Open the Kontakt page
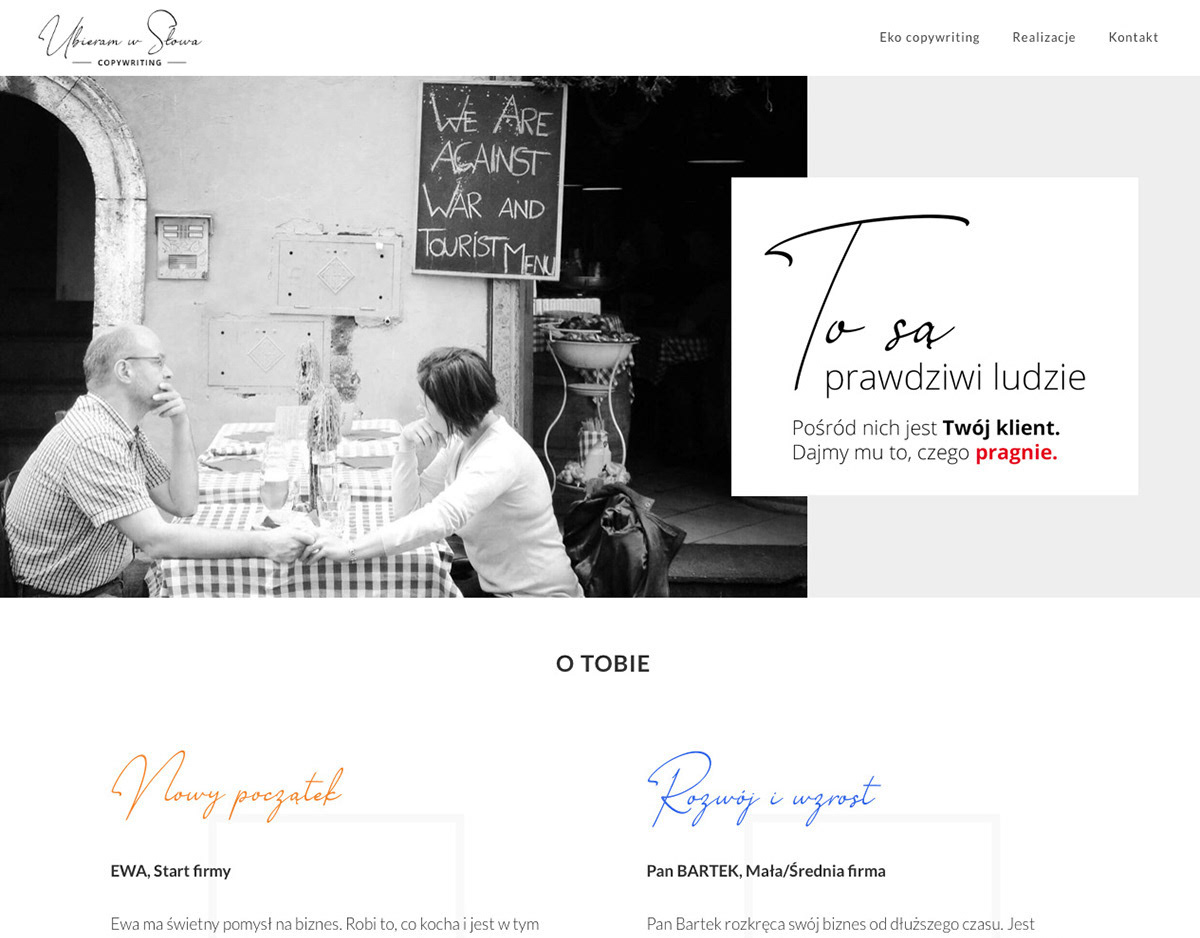 coord(1133,37)
